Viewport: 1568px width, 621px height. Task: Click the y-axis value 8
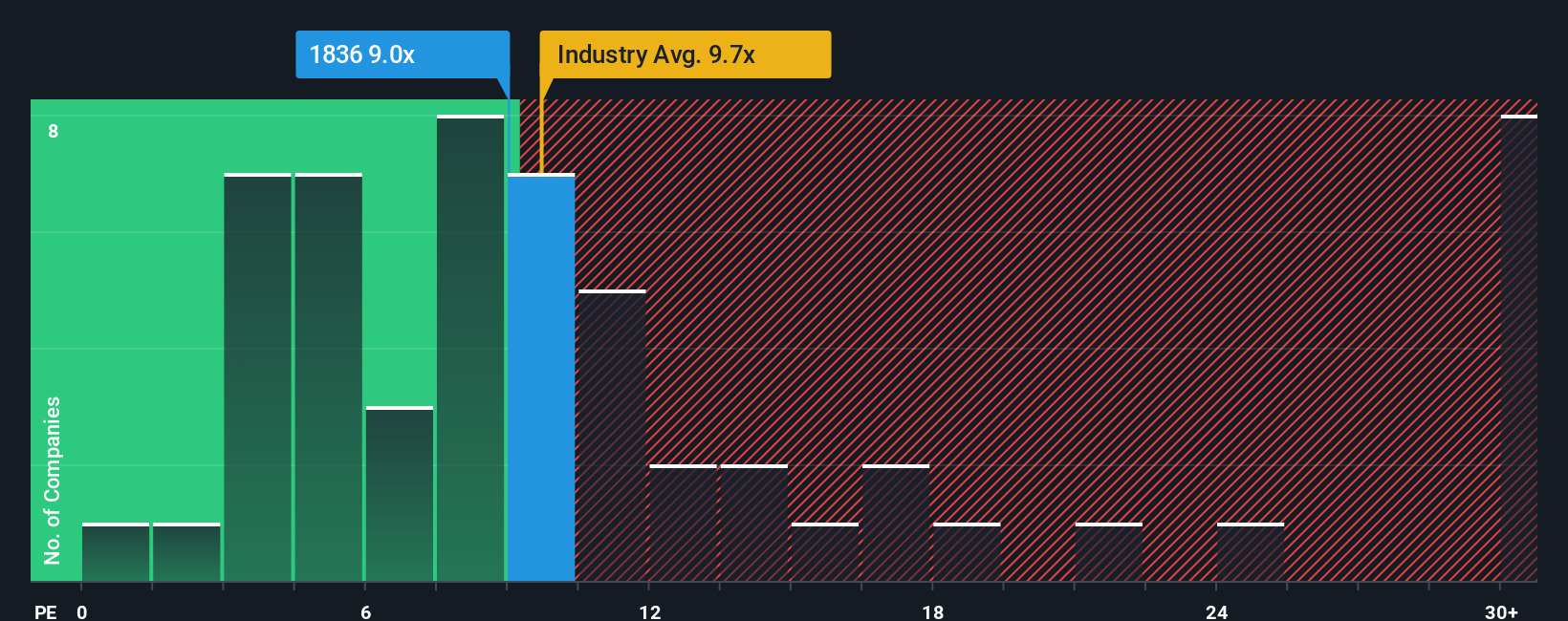54,131
